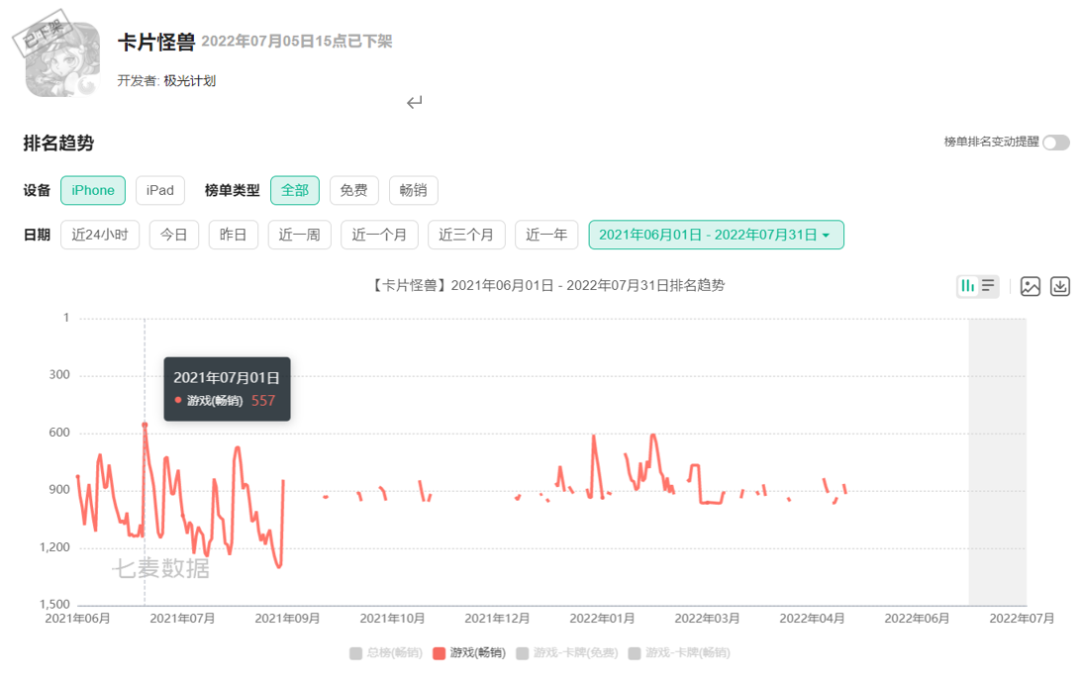Viewport: 1080px width, 681px height.
Task: Click the 2021年07月01日 data point on chart
Action: 145,425
